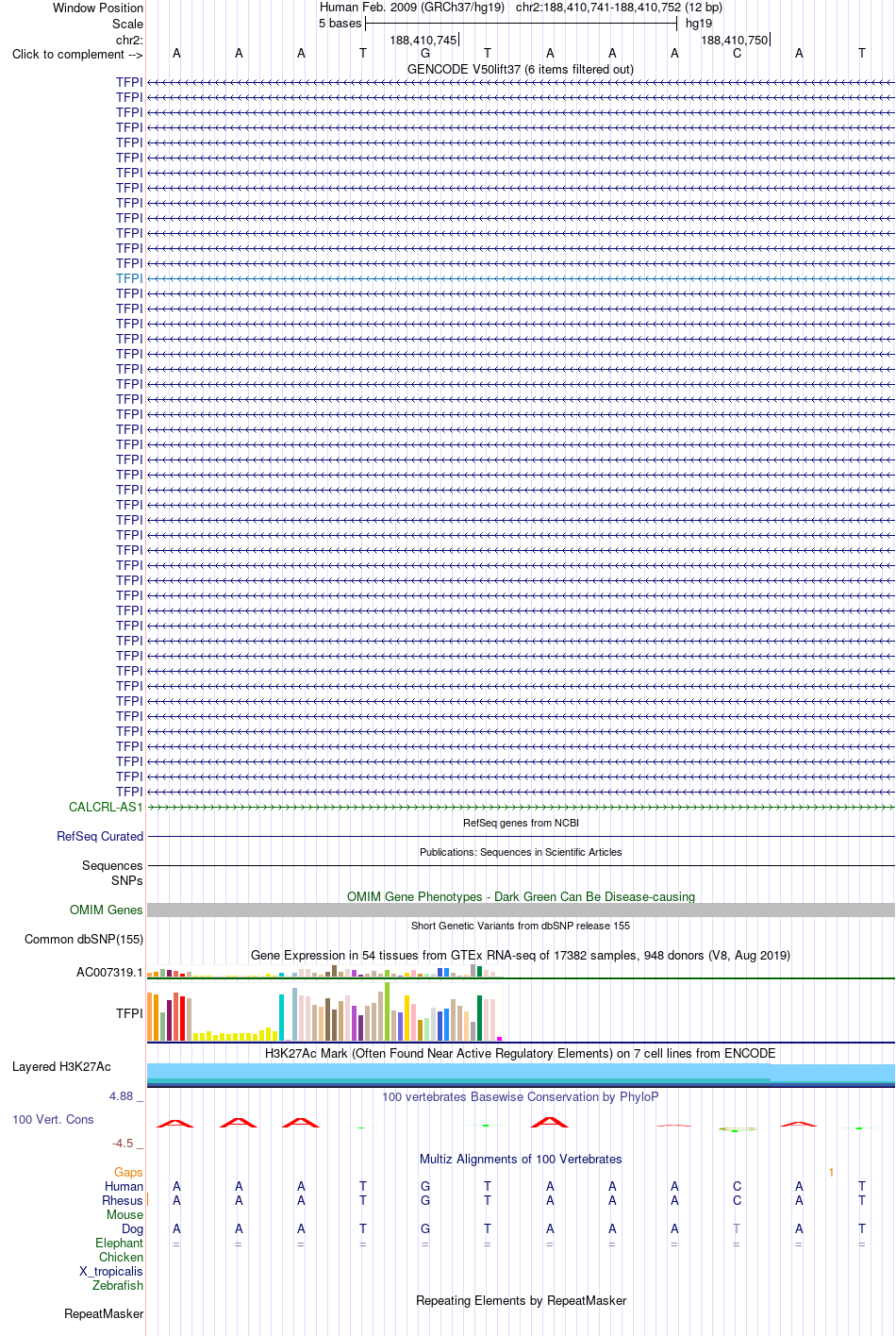Click the TFPI GTEx expression bar chart

point(325,1013)
